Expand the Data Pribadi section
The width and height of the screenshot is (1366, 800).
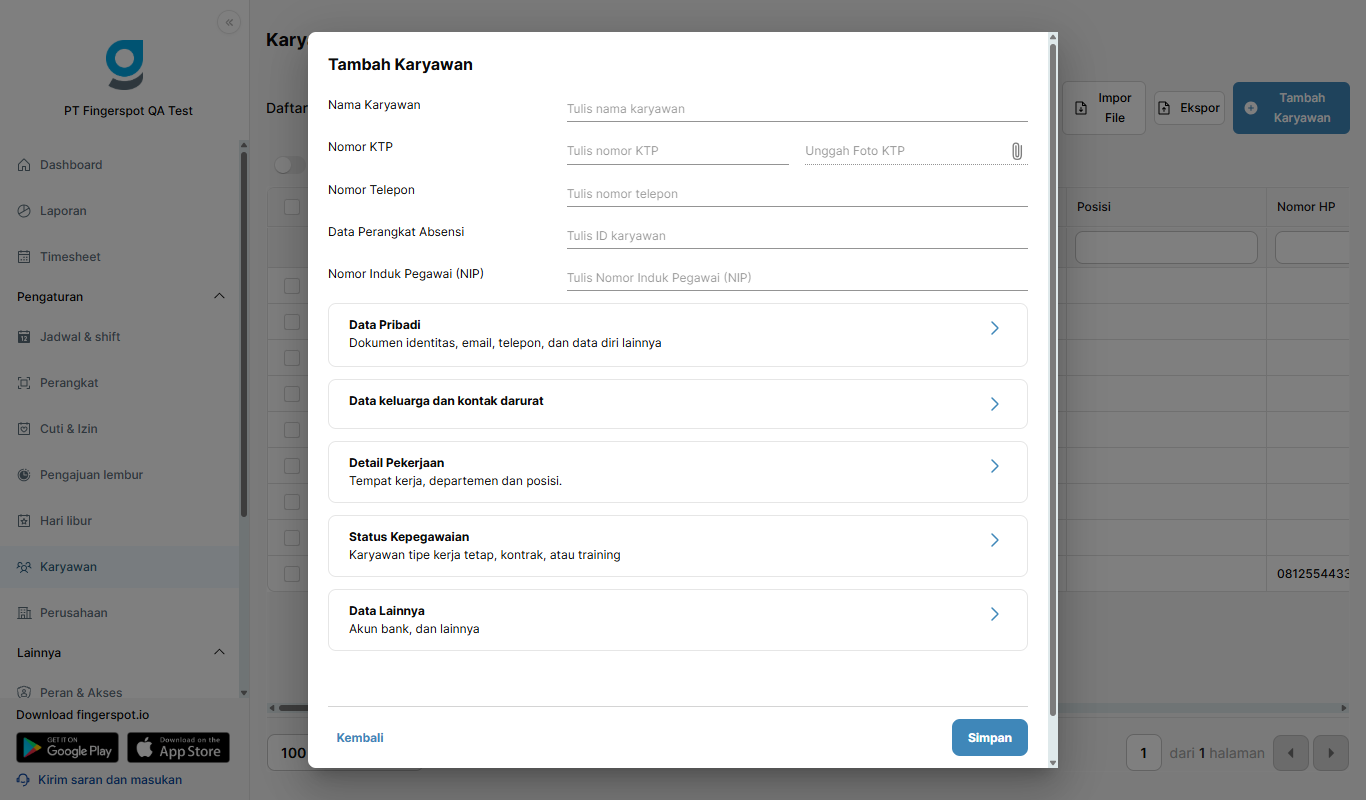(x=678, y=335)
